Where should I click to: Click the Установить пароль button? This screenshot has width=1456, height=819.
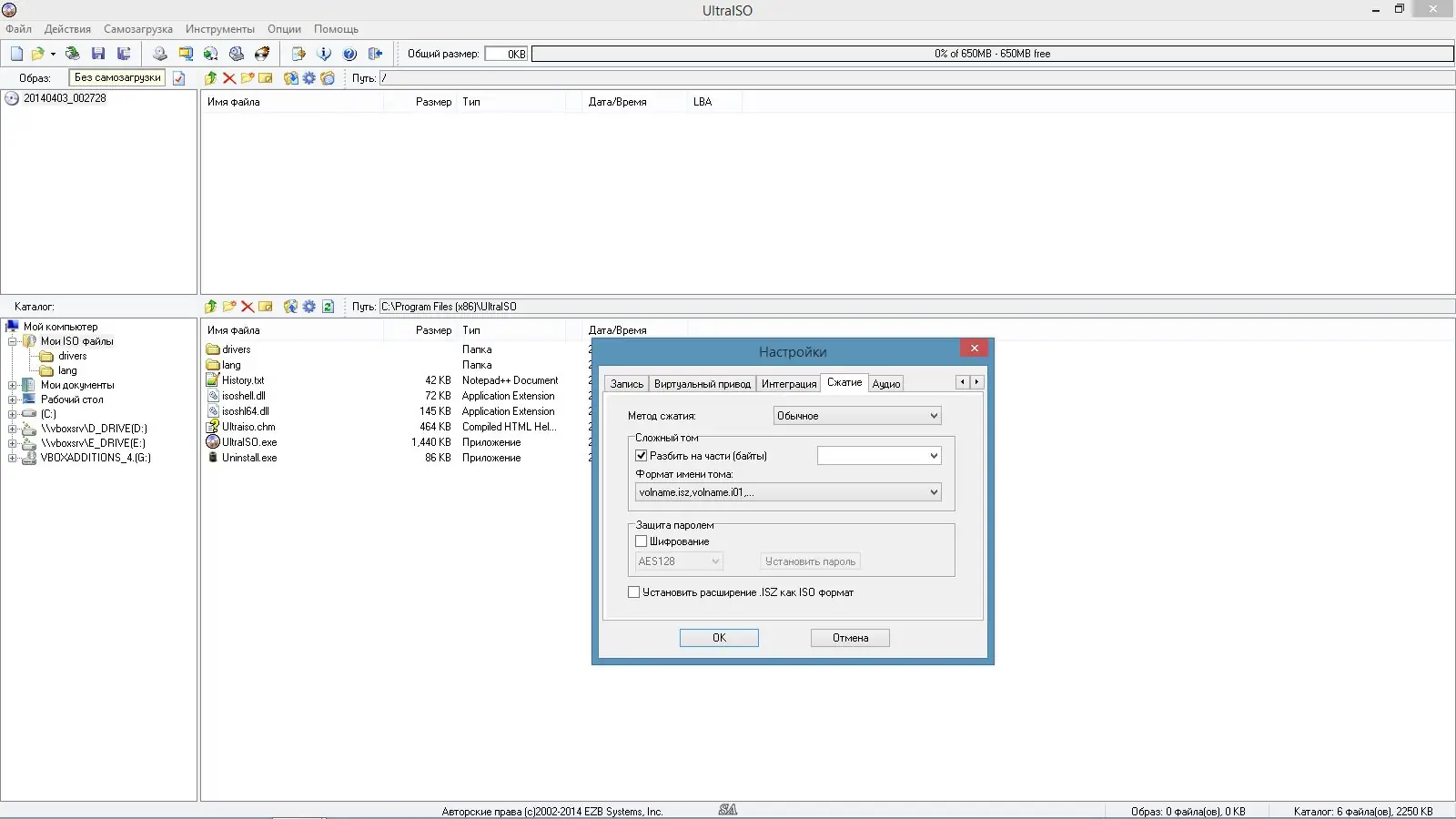pos(808,561)
